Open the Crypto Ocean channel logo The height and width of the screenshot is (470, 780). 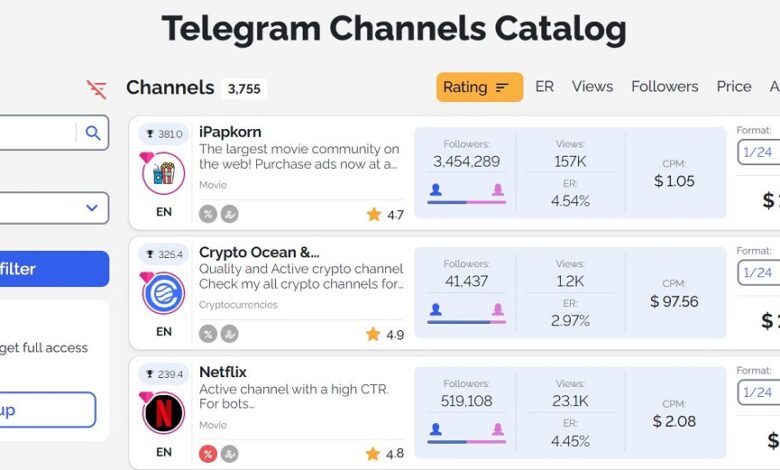(x=163, y=293)
